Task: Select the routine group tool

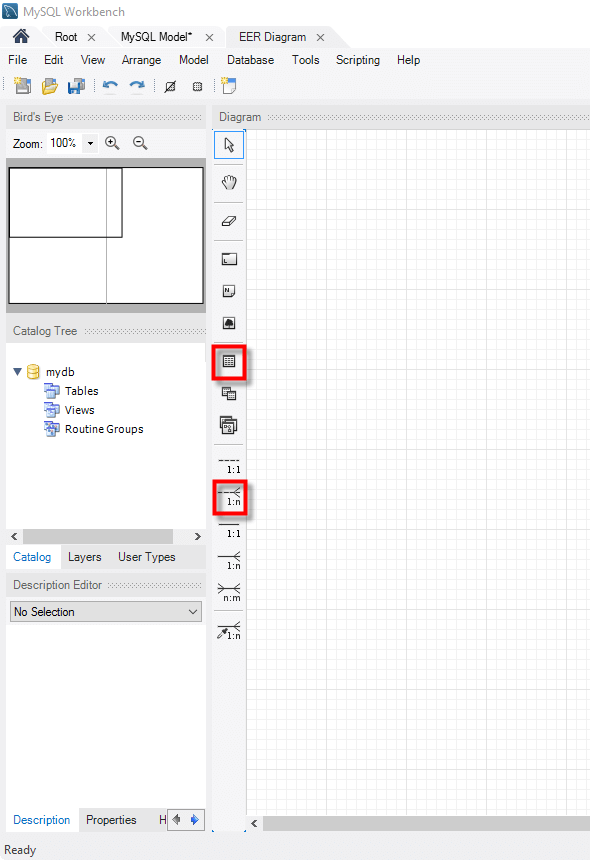Action: coord(229,425)
